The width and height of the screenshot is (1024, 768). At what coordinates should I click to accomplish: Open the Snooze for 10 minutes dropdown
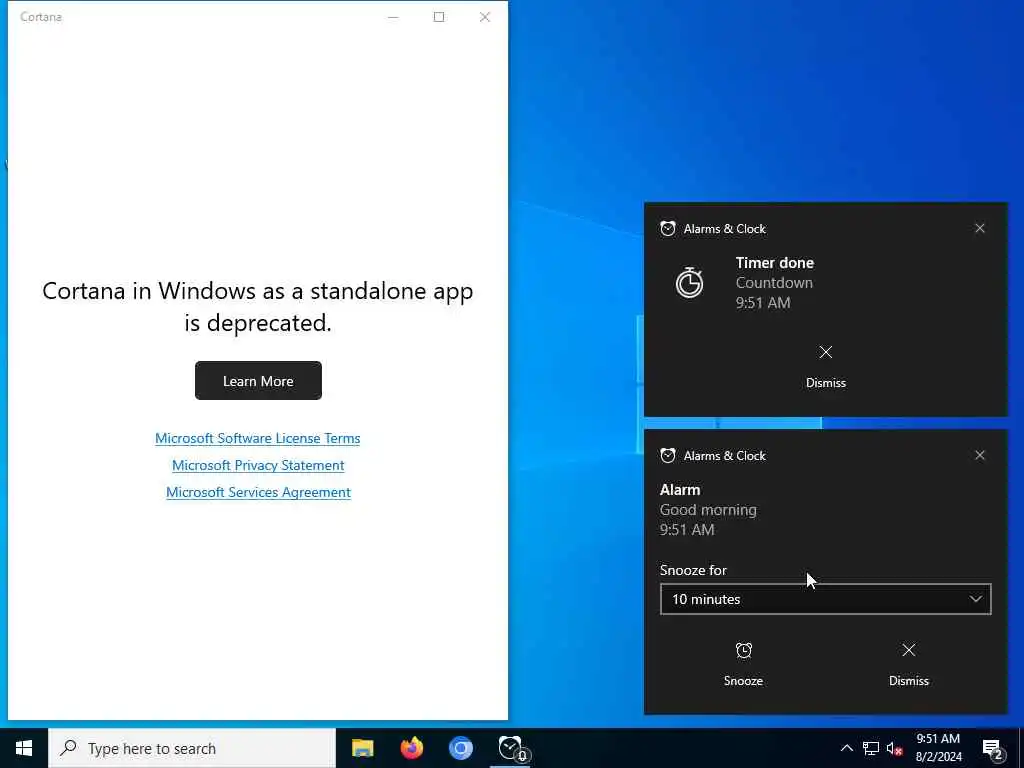click(x=825, y=599)
